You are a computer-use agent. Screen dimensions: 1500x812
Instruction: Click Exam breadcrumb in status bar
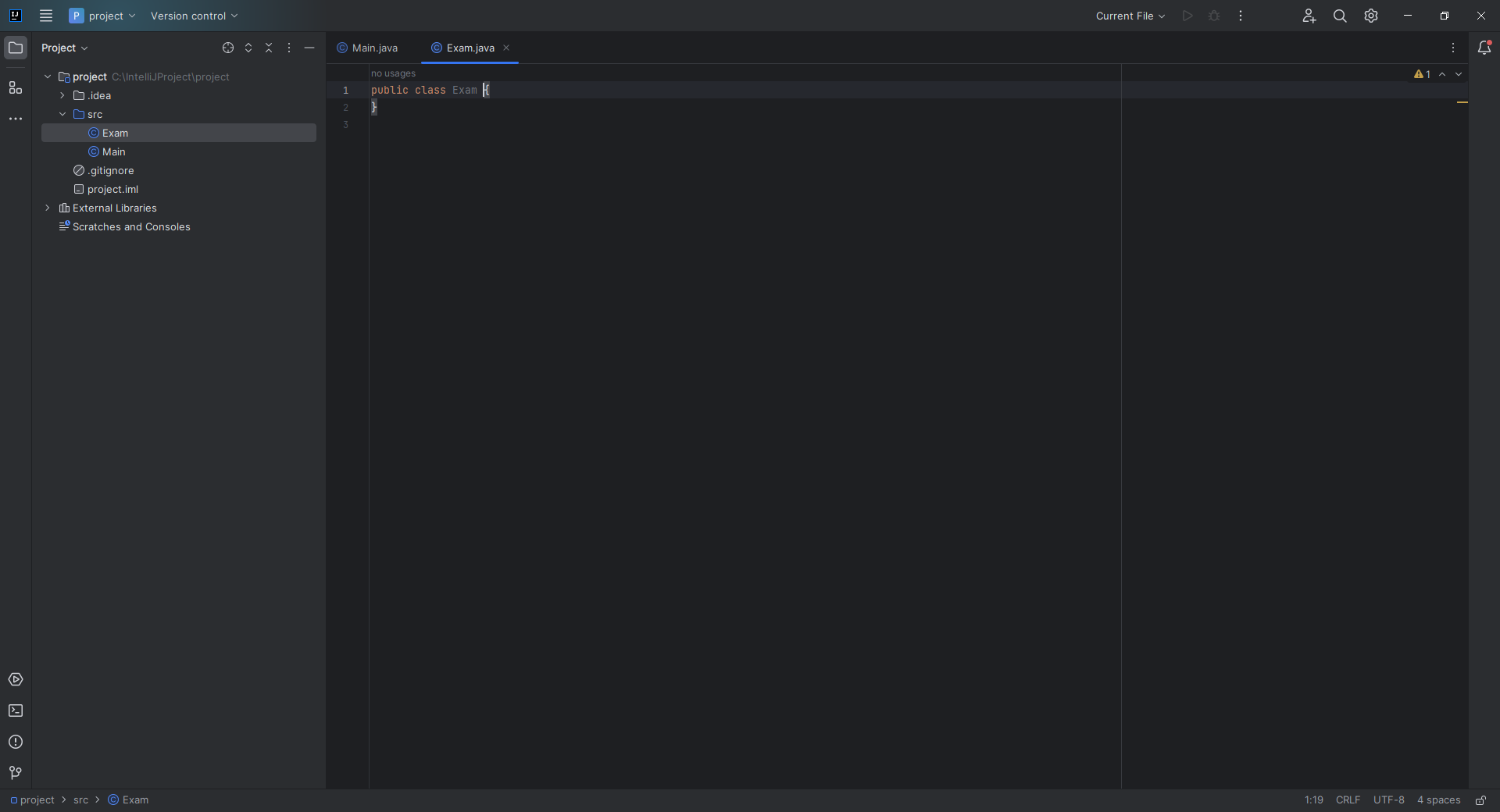(128, 800)
